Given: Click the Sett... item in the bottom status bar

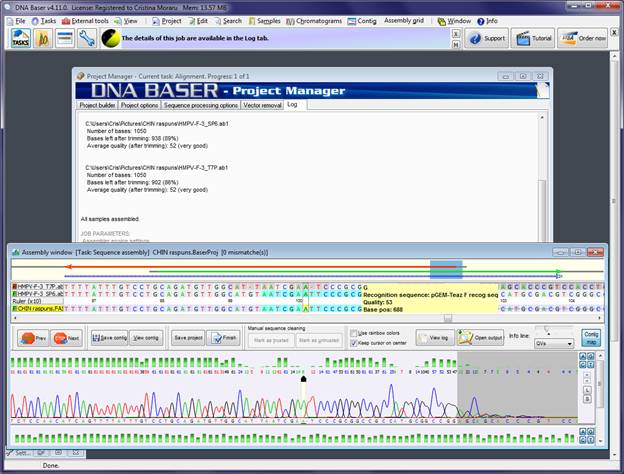Looking at the screenshot, I should [x=19, y=453].
